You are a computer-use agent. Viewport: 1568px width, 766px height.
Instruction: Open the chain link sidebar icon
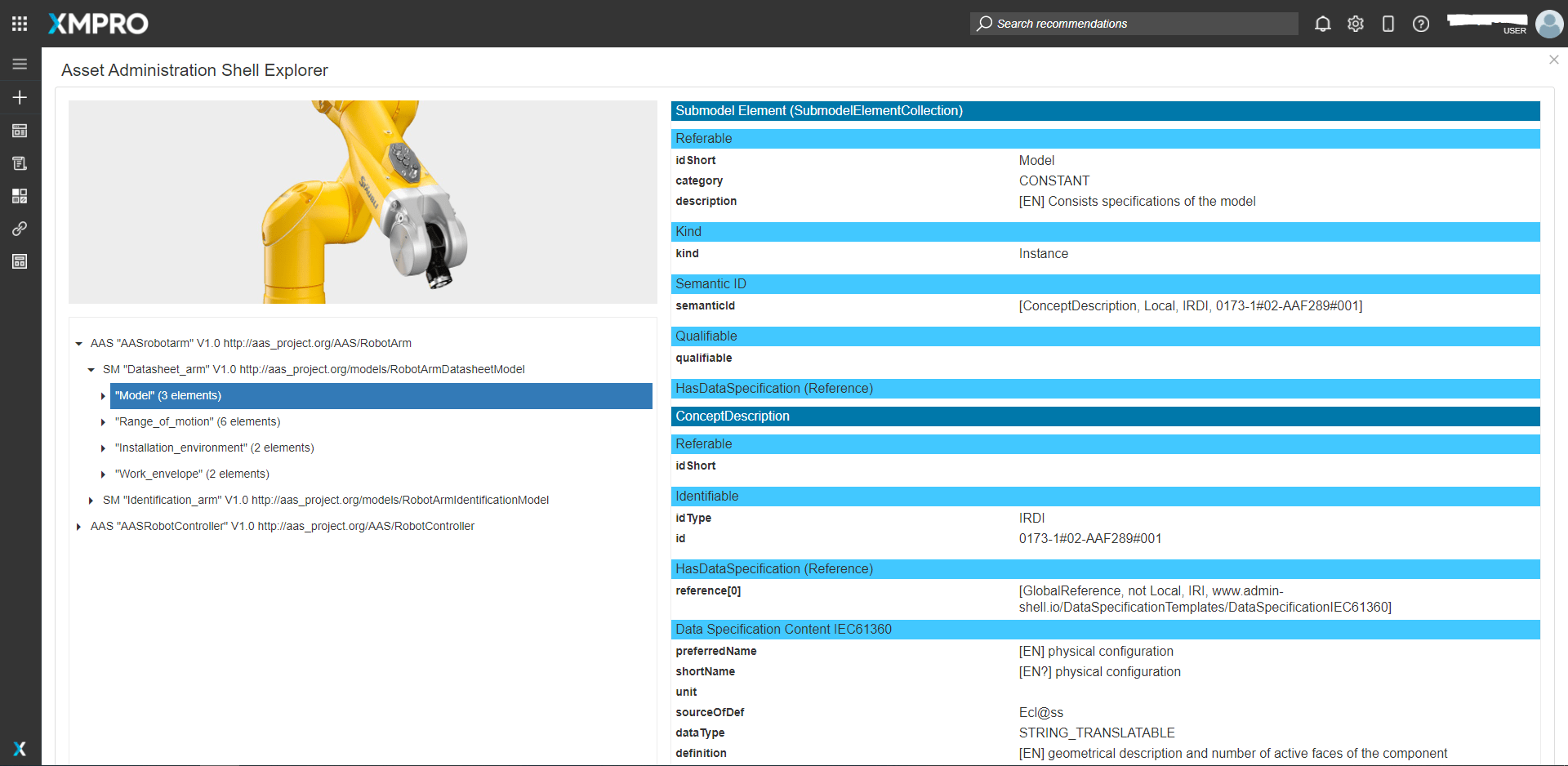[x=20, y=229]
